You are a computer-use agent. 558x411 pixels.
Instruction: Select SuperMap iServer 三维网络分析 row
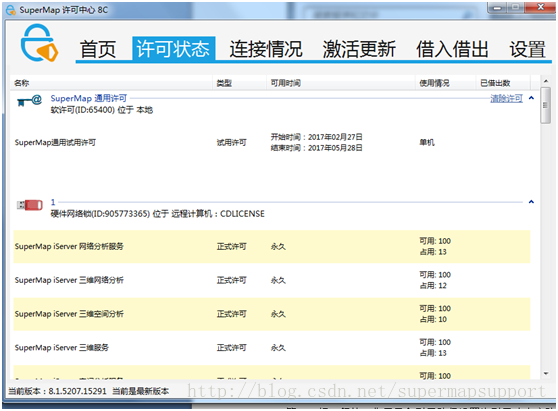[272, 280]
